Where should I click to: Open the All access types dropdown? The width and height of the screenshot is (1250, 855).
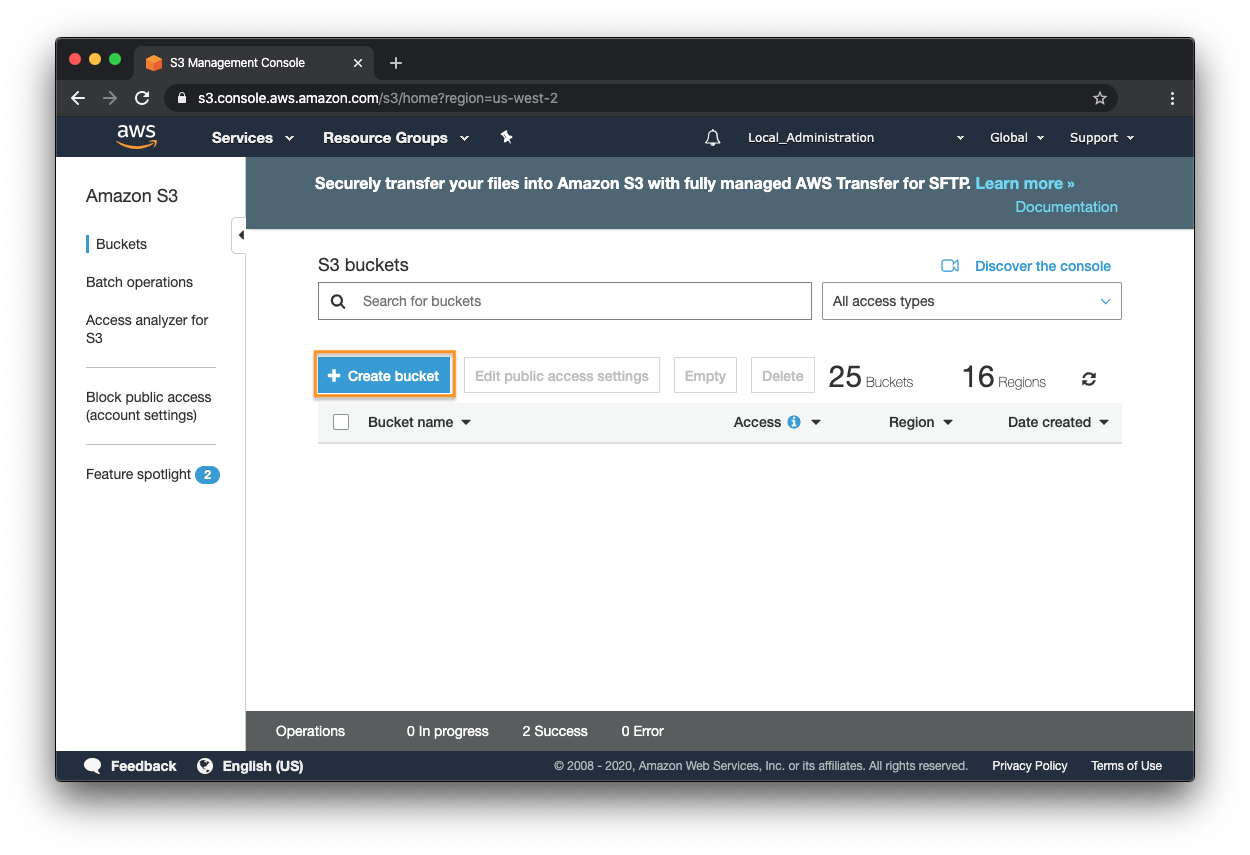point(972,301)
